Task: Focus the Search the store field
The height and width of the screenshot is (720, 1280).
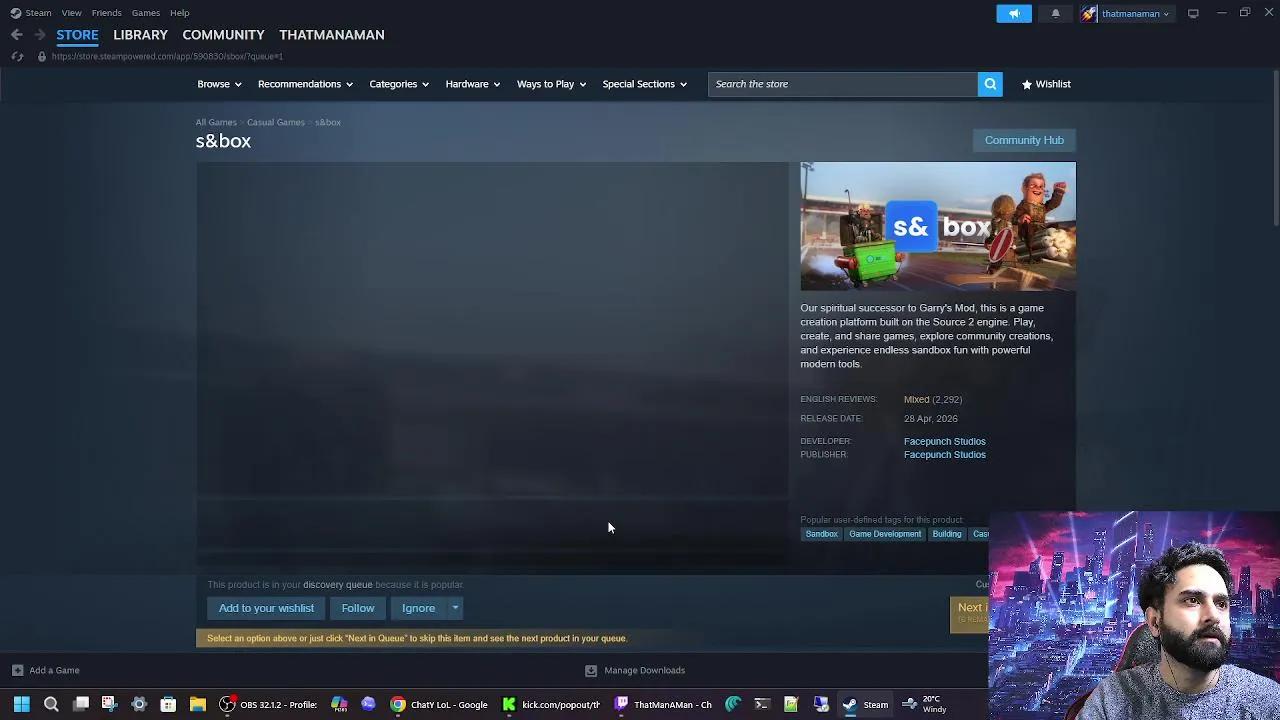Action: (843, 84)
